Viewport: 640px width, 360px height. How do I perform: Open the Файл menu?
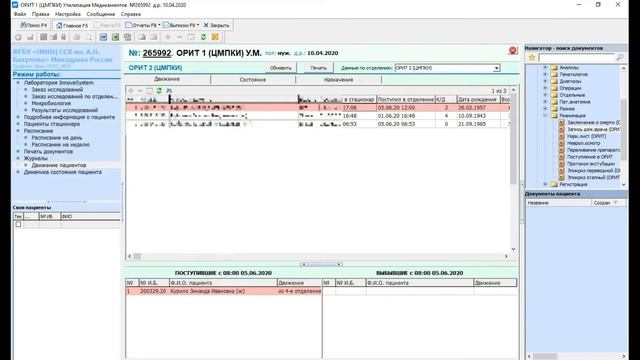(x=20, y=14)
